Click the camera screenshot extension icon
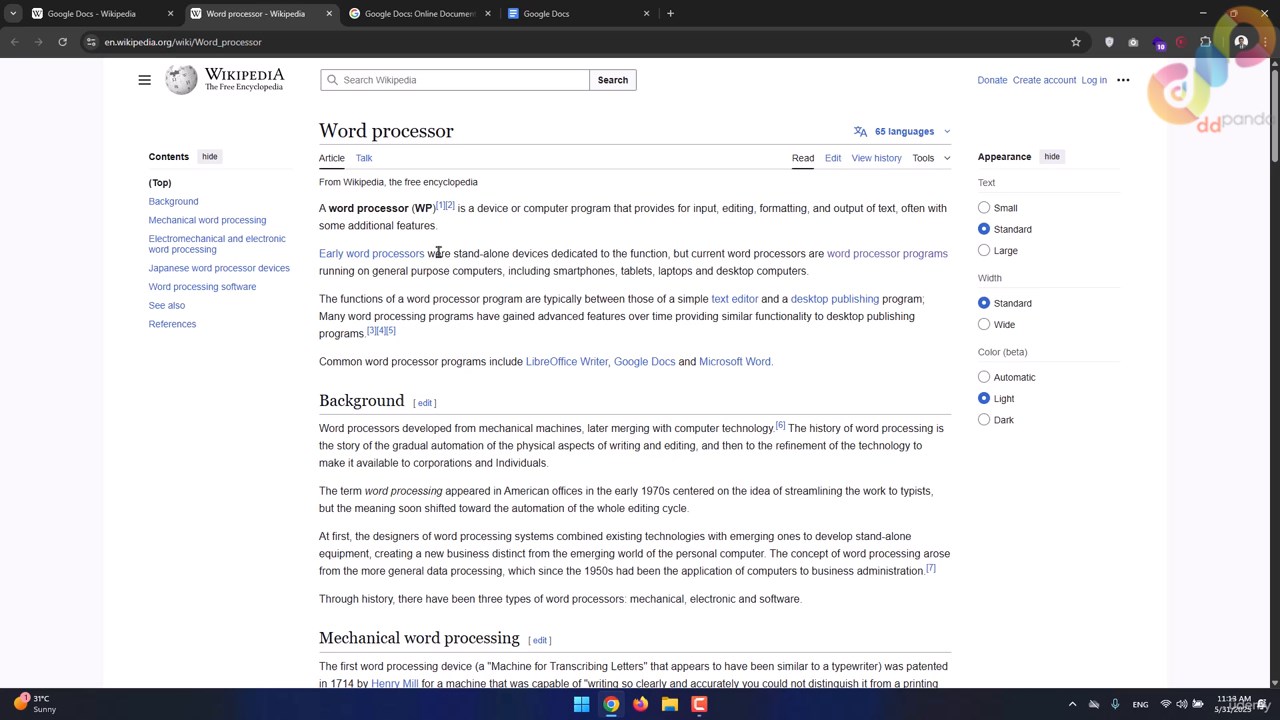The height and width of the screenshot is (720, 1280). [1133, 42]
